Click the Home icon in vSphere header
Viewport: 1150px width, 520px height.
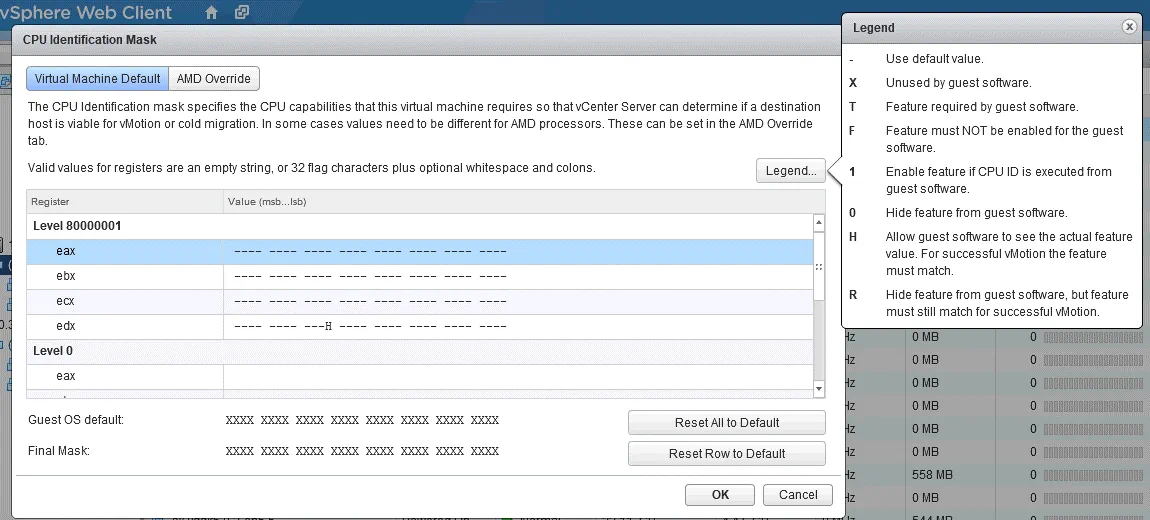pyautogui.click(x=211, y=13)
